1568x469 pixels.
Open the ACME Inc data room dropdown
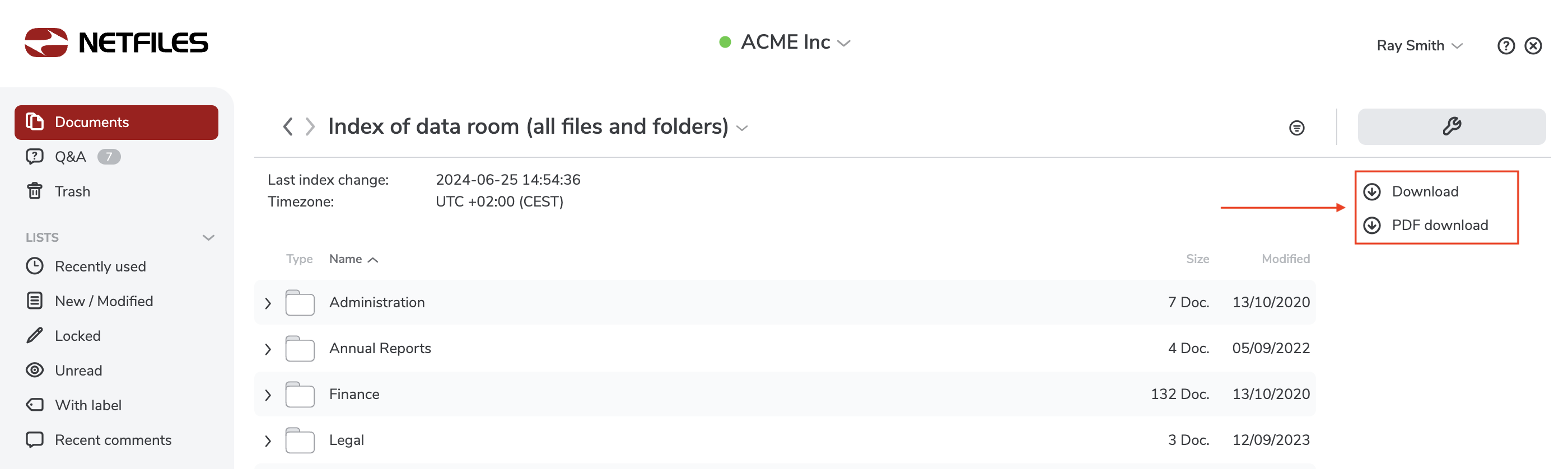pyautogui.click(x=785, y=43)
